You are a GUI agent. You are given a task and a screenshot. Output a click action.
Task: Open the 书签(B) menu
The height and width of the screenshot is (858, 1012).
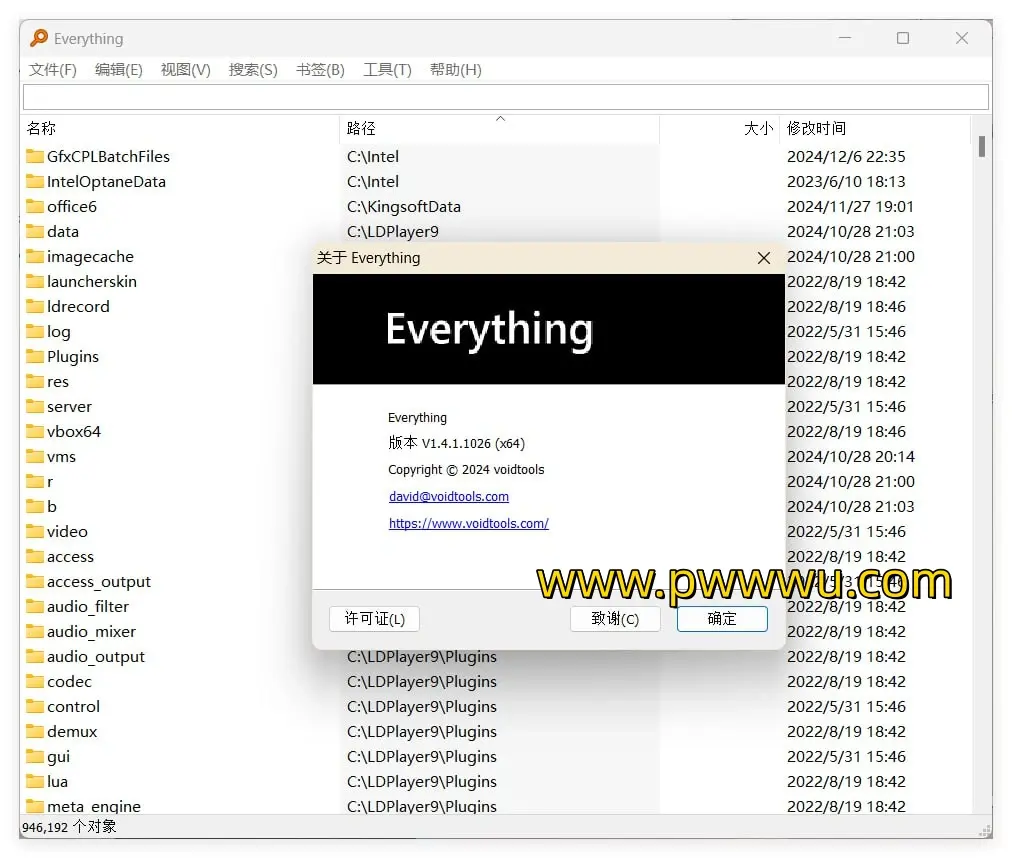coord(320,69)
